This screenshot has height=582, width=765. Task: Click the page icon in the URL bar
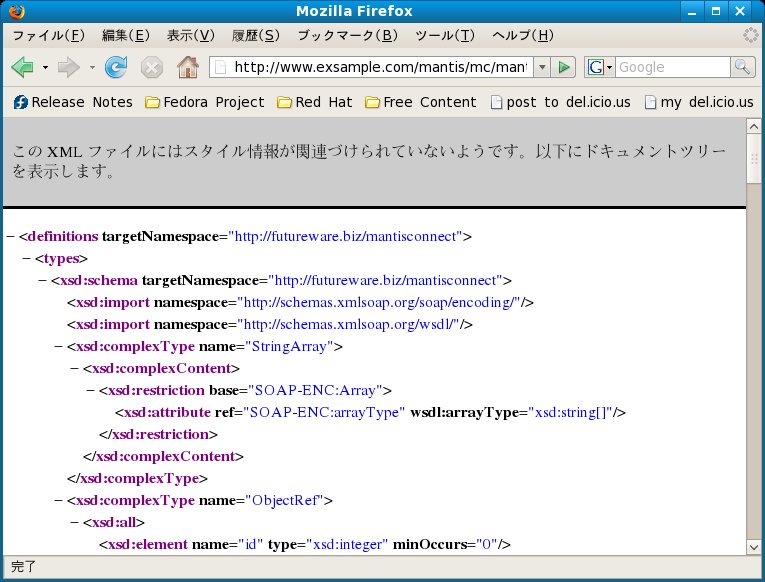click(x=221, y=67)
